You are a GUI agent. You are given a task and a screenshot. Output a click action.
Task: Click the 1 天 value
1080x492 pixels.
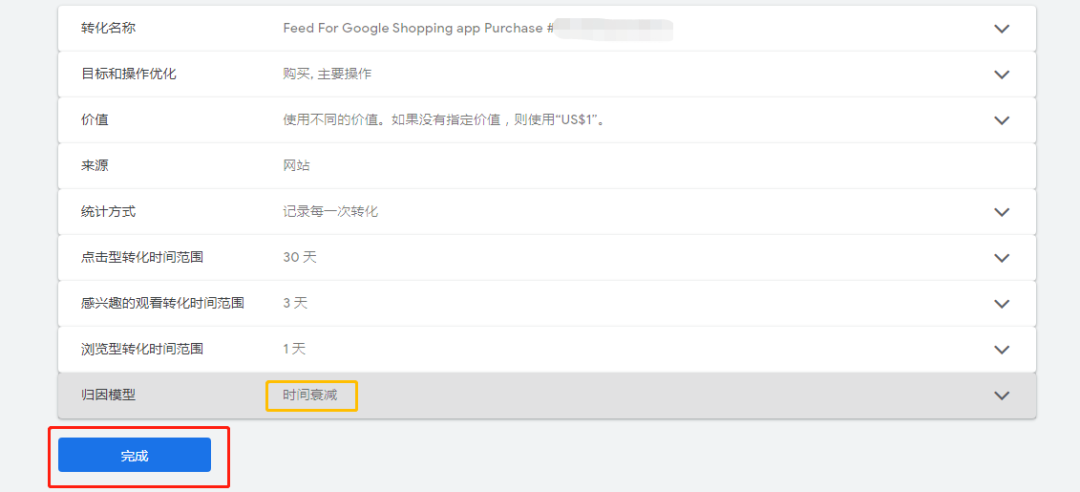point(294,349)
